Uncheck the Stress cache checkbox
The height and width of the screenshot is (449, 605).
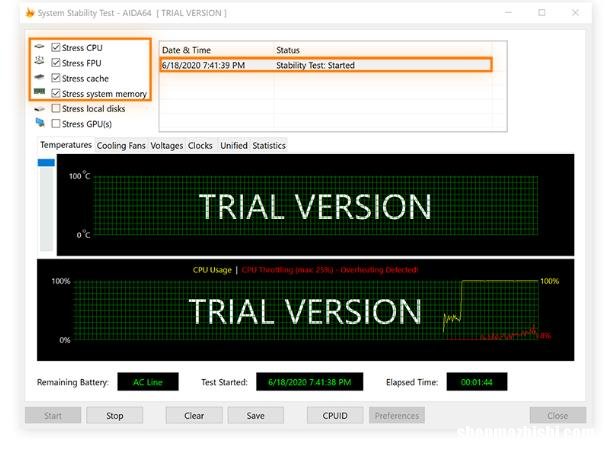tap(56, 78)
